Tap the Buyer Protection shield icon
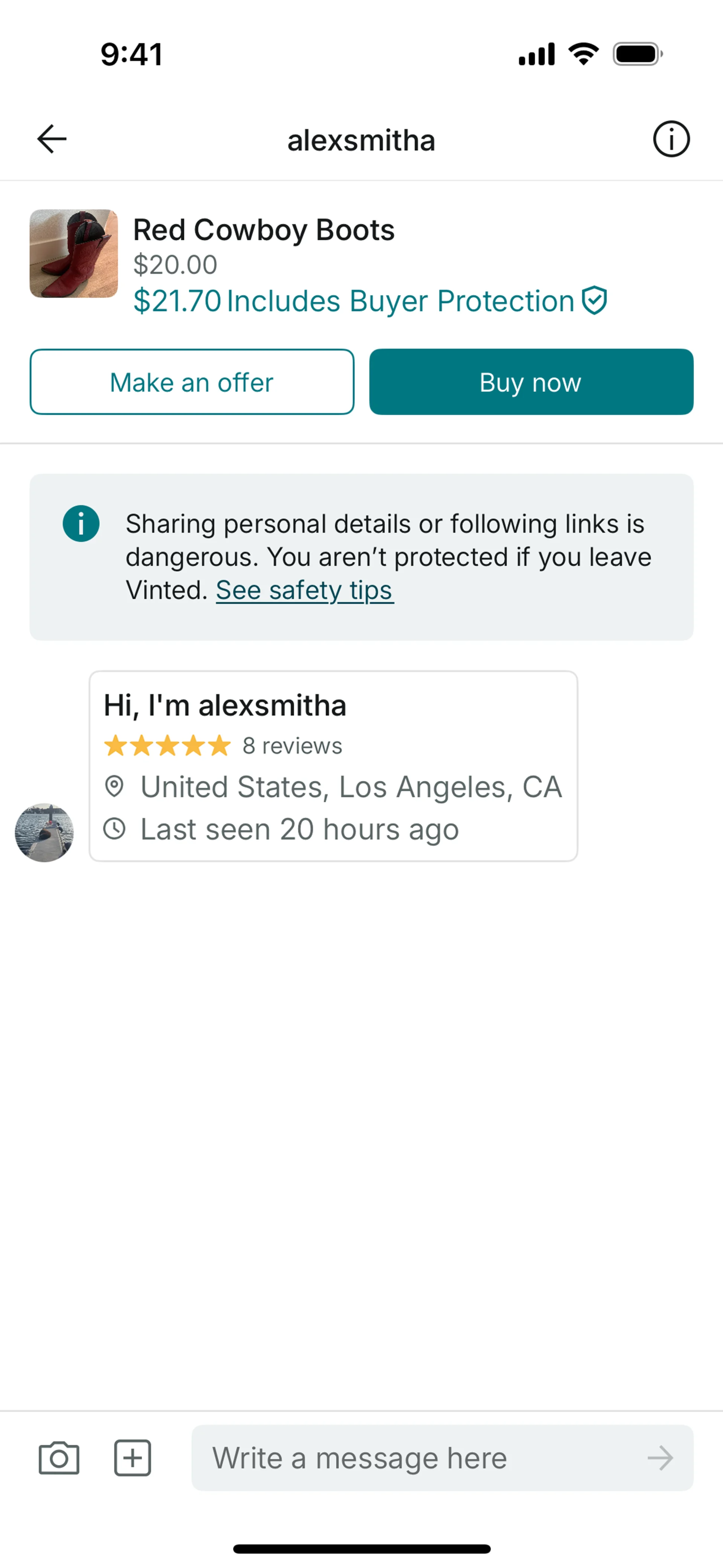Image resolution: width=723 pixels, height=1568 pixels. pos(594,301)
